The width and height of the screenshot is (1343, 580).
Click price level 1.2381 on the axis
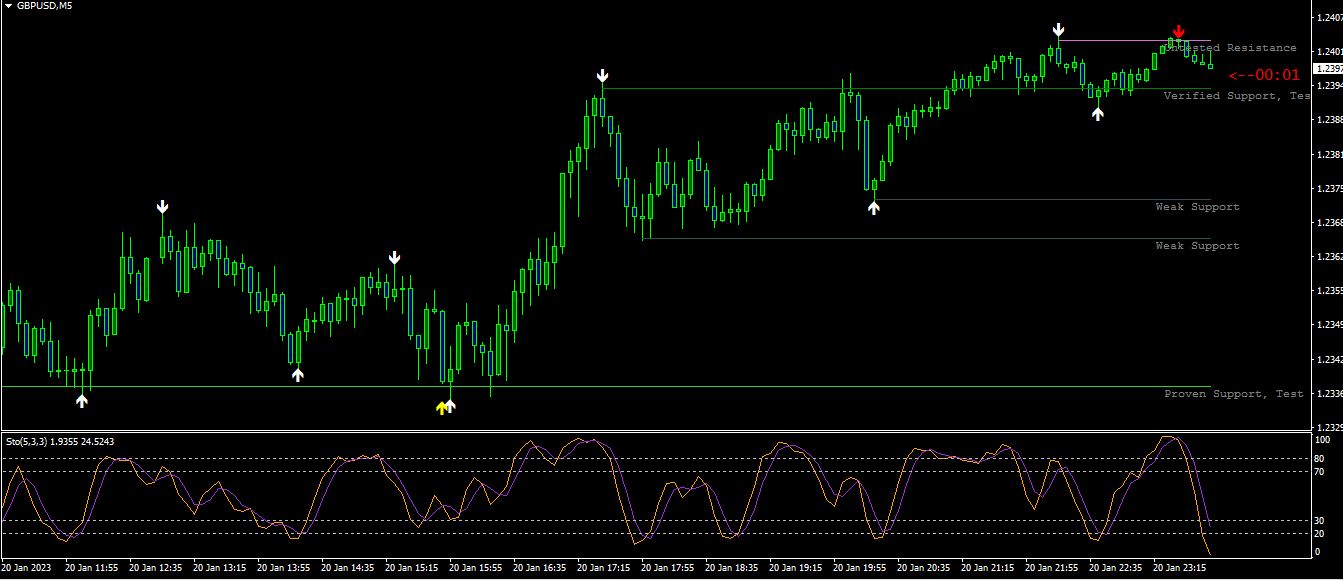coord(1329,154)
